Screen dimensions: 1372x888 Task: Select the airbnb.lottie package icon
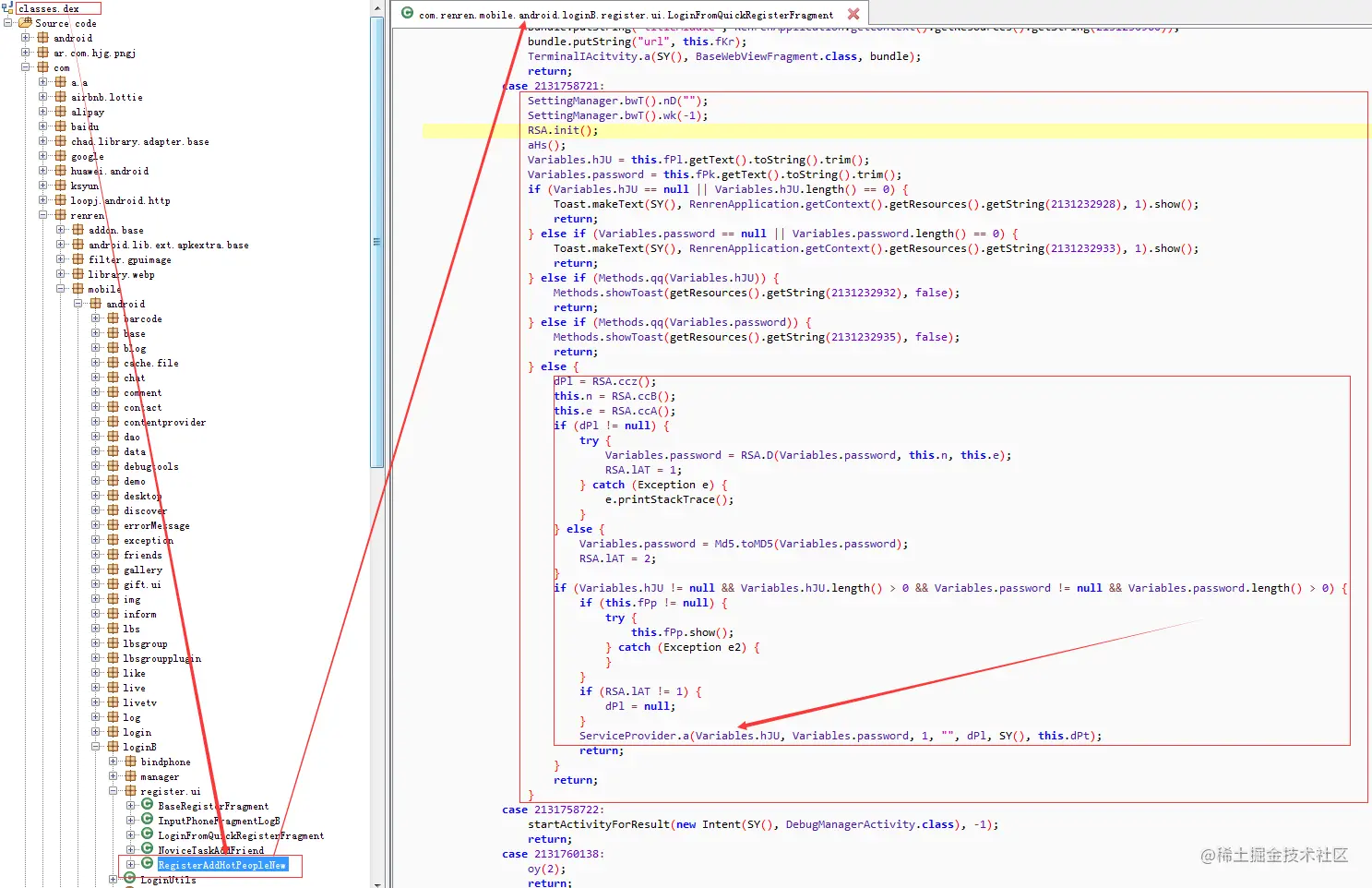click(61, 97)
